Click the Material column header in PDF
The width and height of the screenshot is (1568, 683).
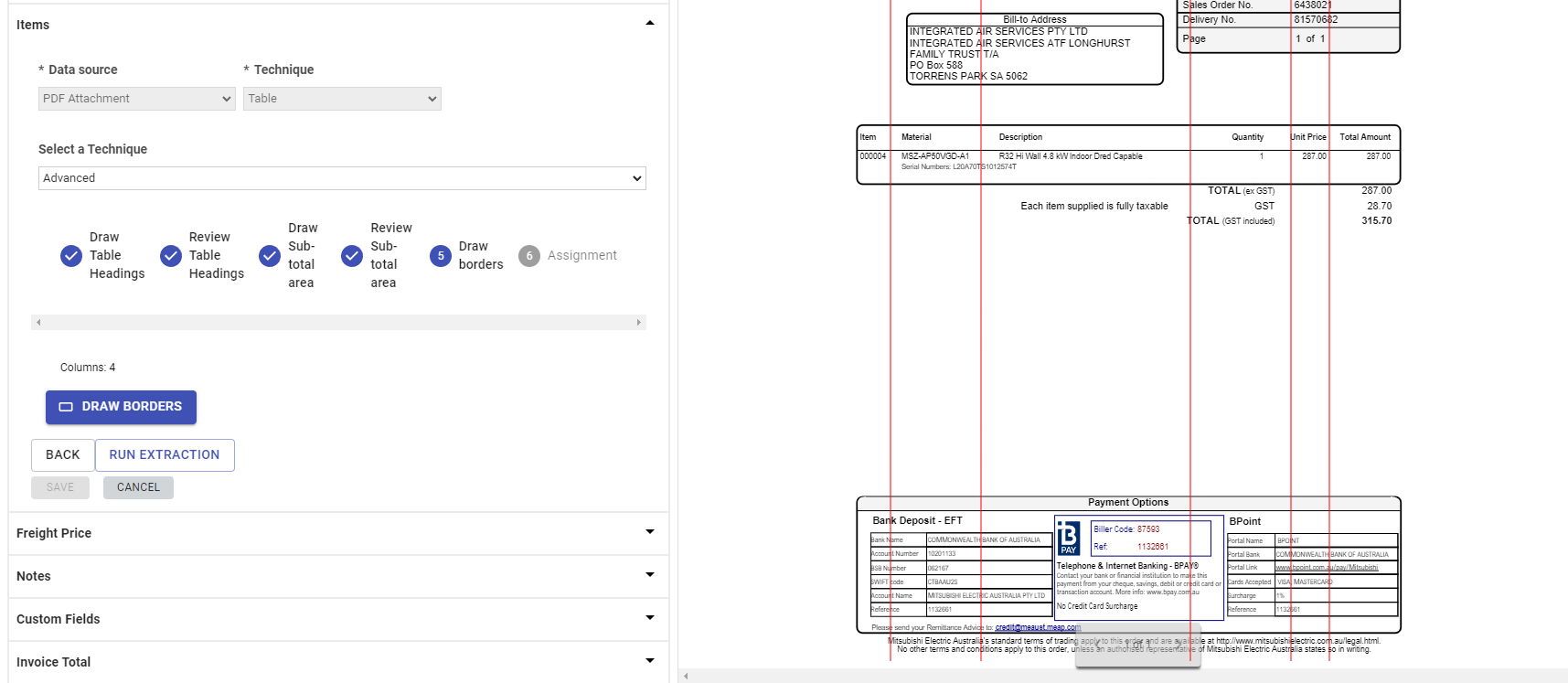click(x=916, y=137)
